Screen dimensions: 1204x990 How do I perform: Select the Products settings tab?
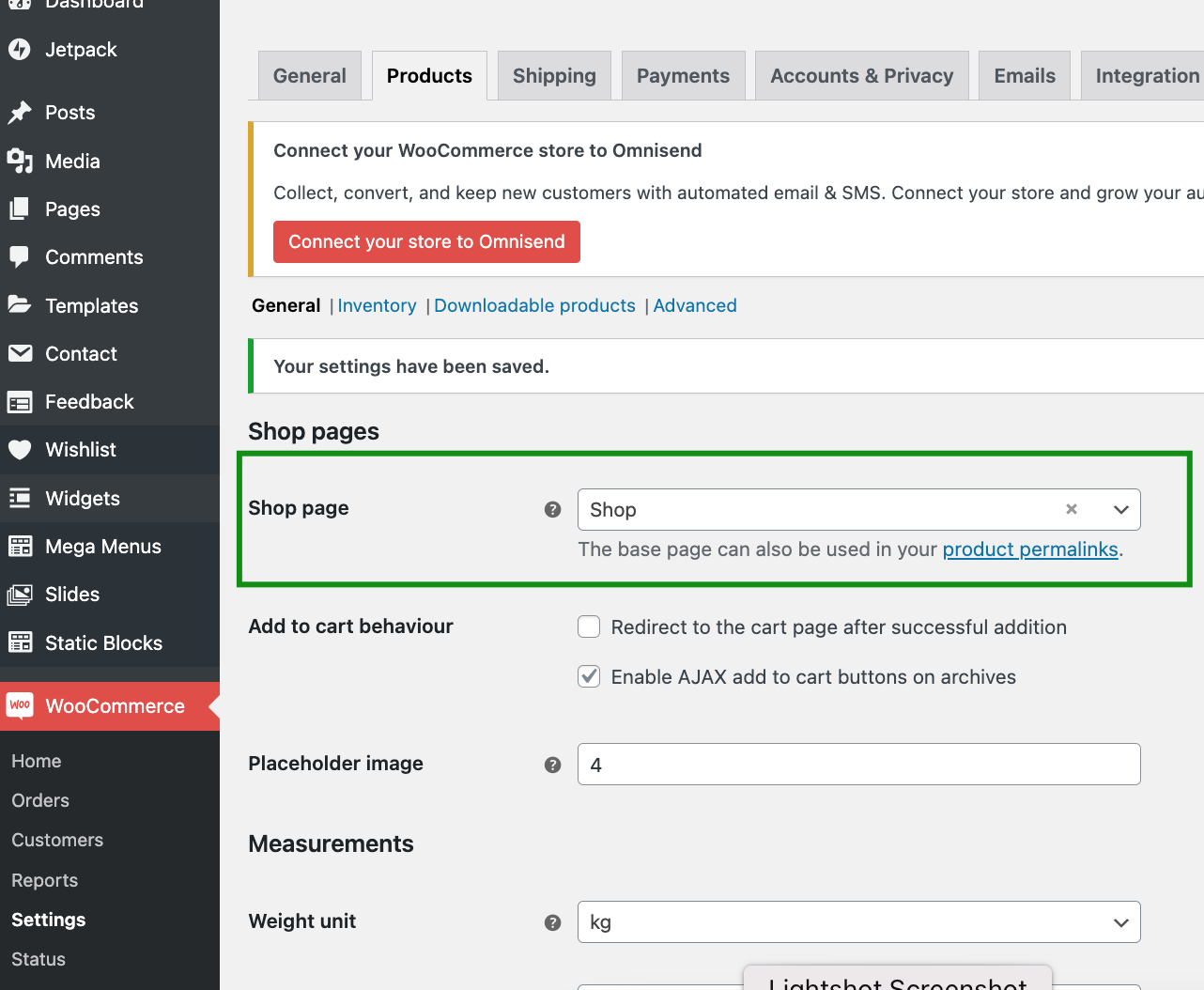pyautogui.click(x=429, y=75)
